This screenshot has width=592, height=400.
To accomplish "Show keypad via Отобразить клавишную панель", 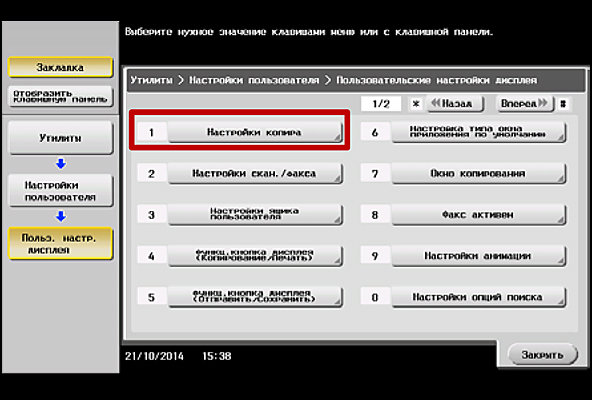I will point(60,97).
